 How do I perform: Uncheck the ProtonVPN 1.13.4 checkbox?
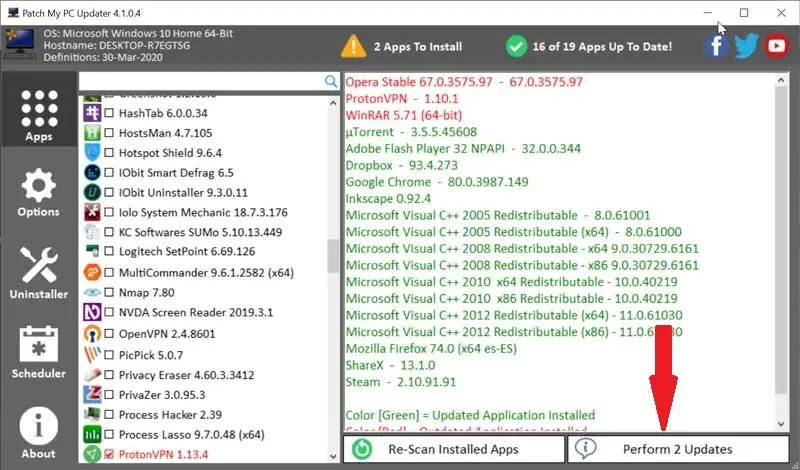109,454
